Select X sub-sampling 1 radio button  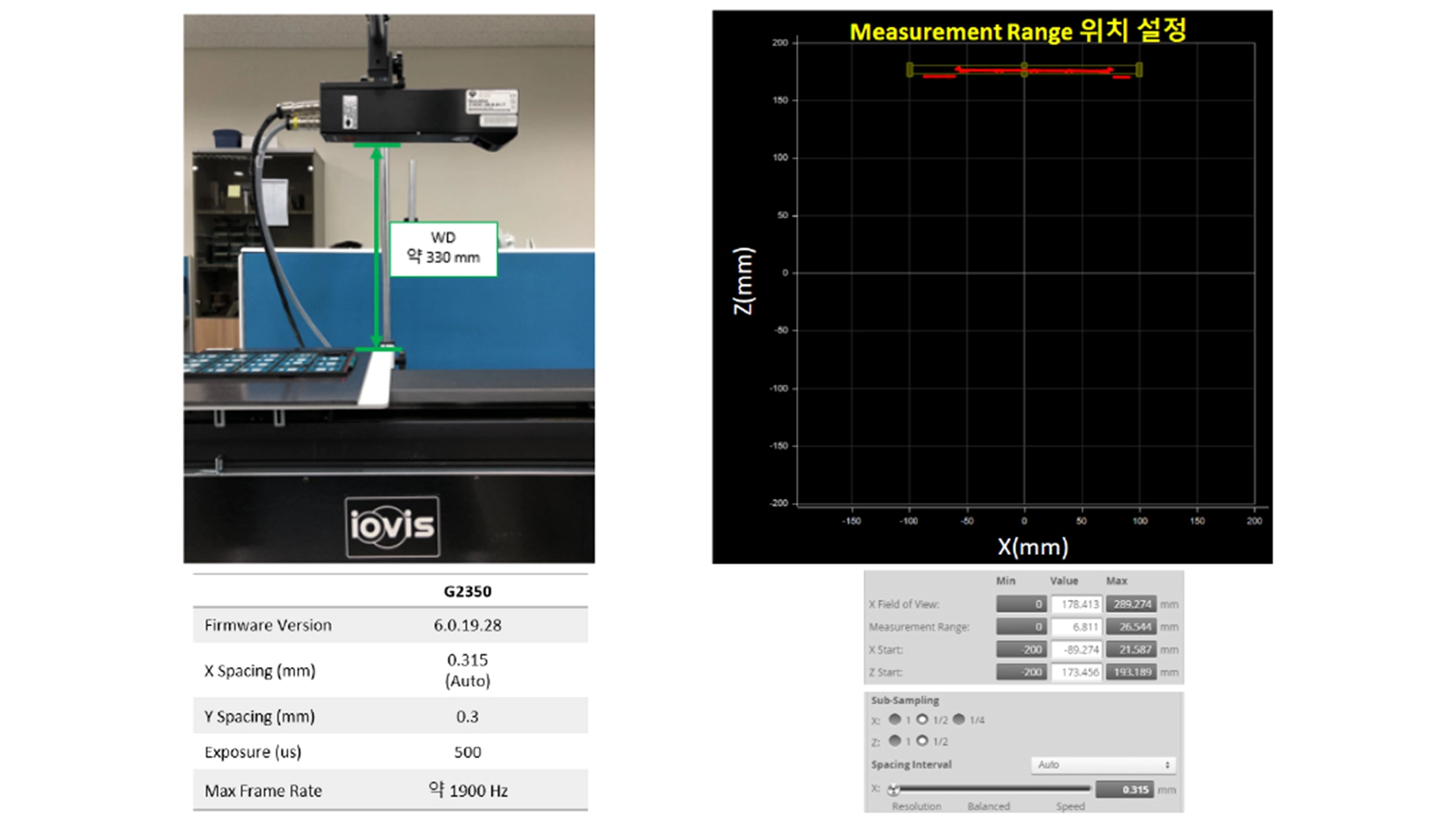pos(895,719)
